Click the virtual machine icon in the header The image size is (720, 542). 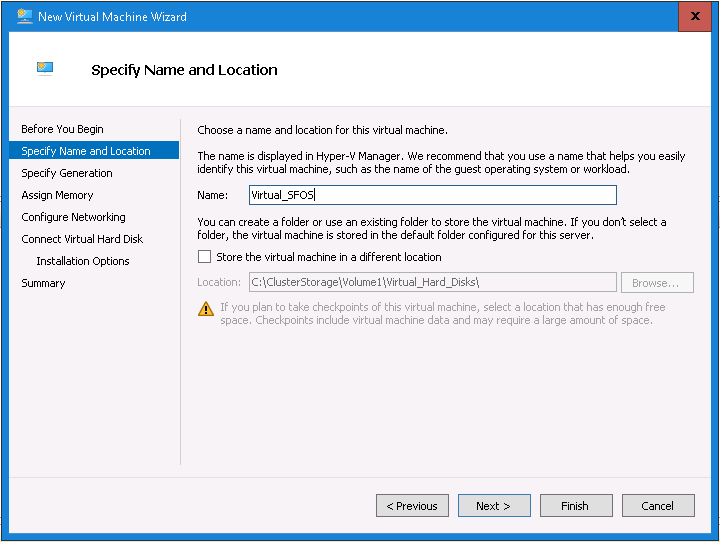click(x=45, y=69)
